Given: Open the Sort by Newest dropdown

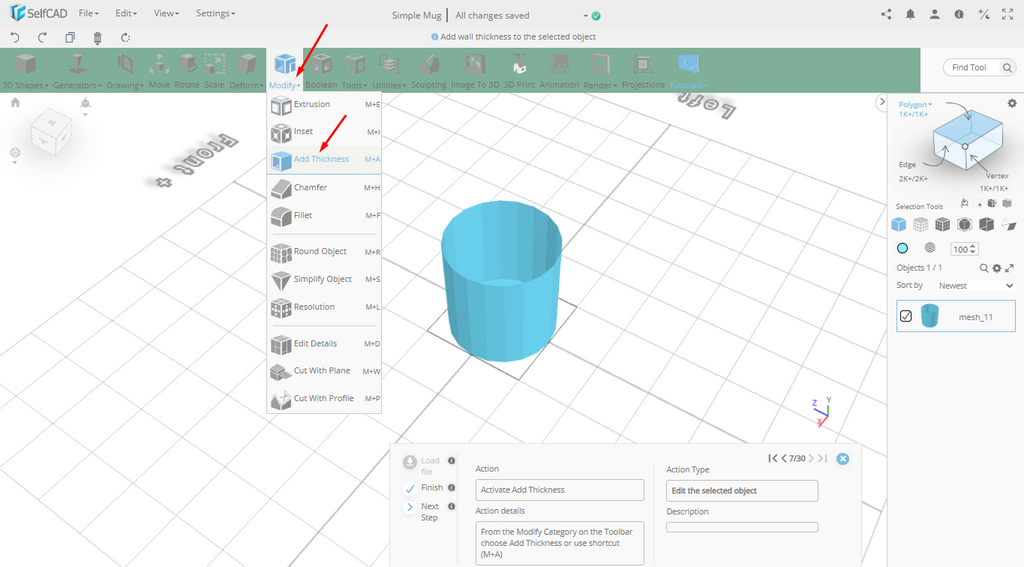Looking at the screenshot, I should pyautogui.click(x=975, y=286).
